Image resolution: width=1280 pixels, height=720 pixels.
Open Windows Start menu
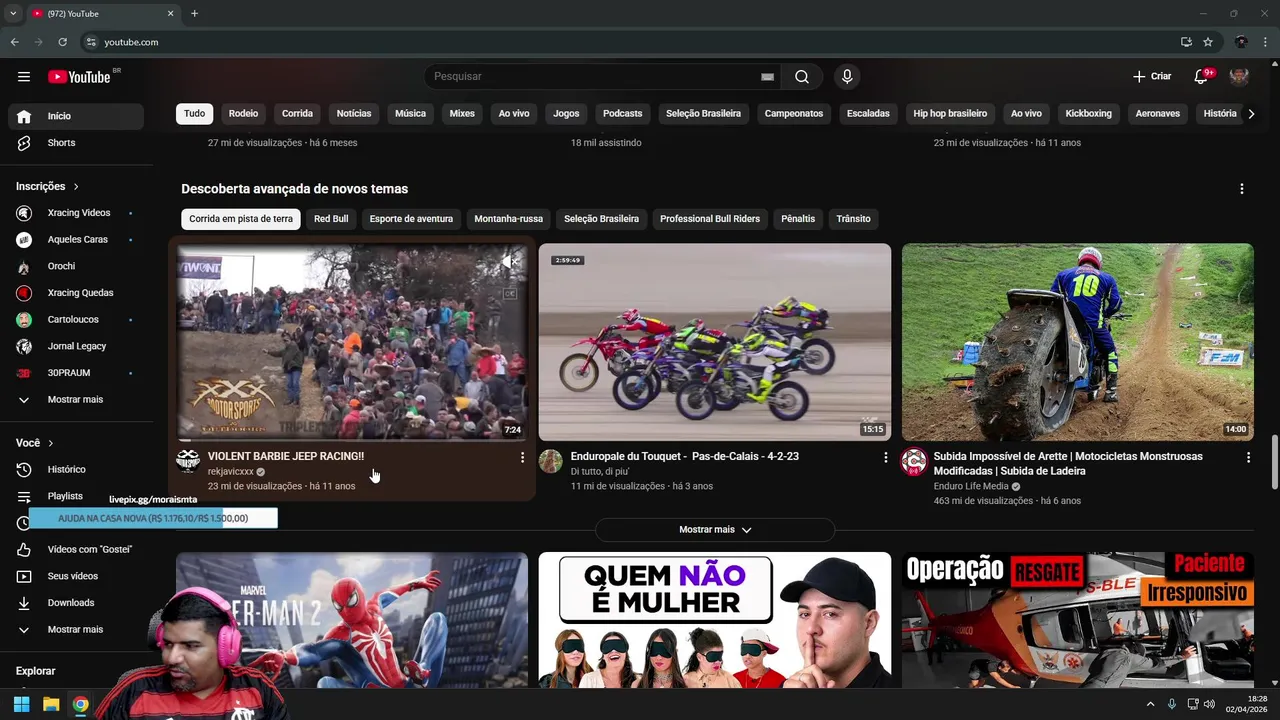coord(21,704)
